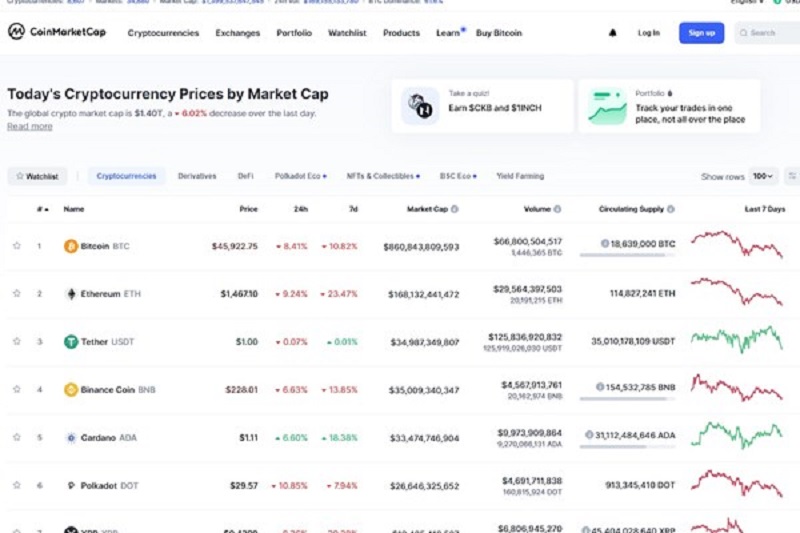Image resolution: width=800 pixels, height=533 pixels.
Task: Select the BSC Eco tab
Action: click(458, 176)
